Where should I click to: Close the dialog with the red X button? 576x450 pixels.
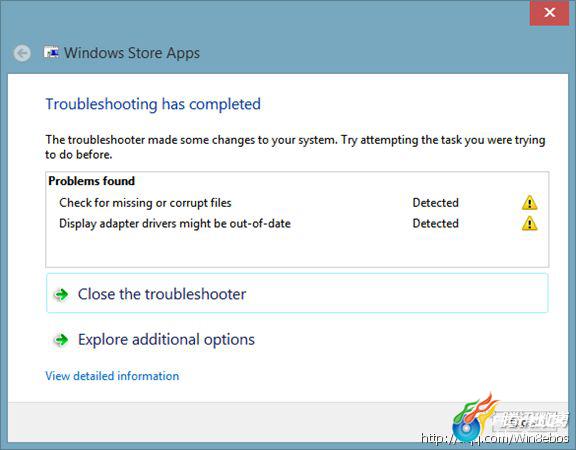click(x=549, y=13)
